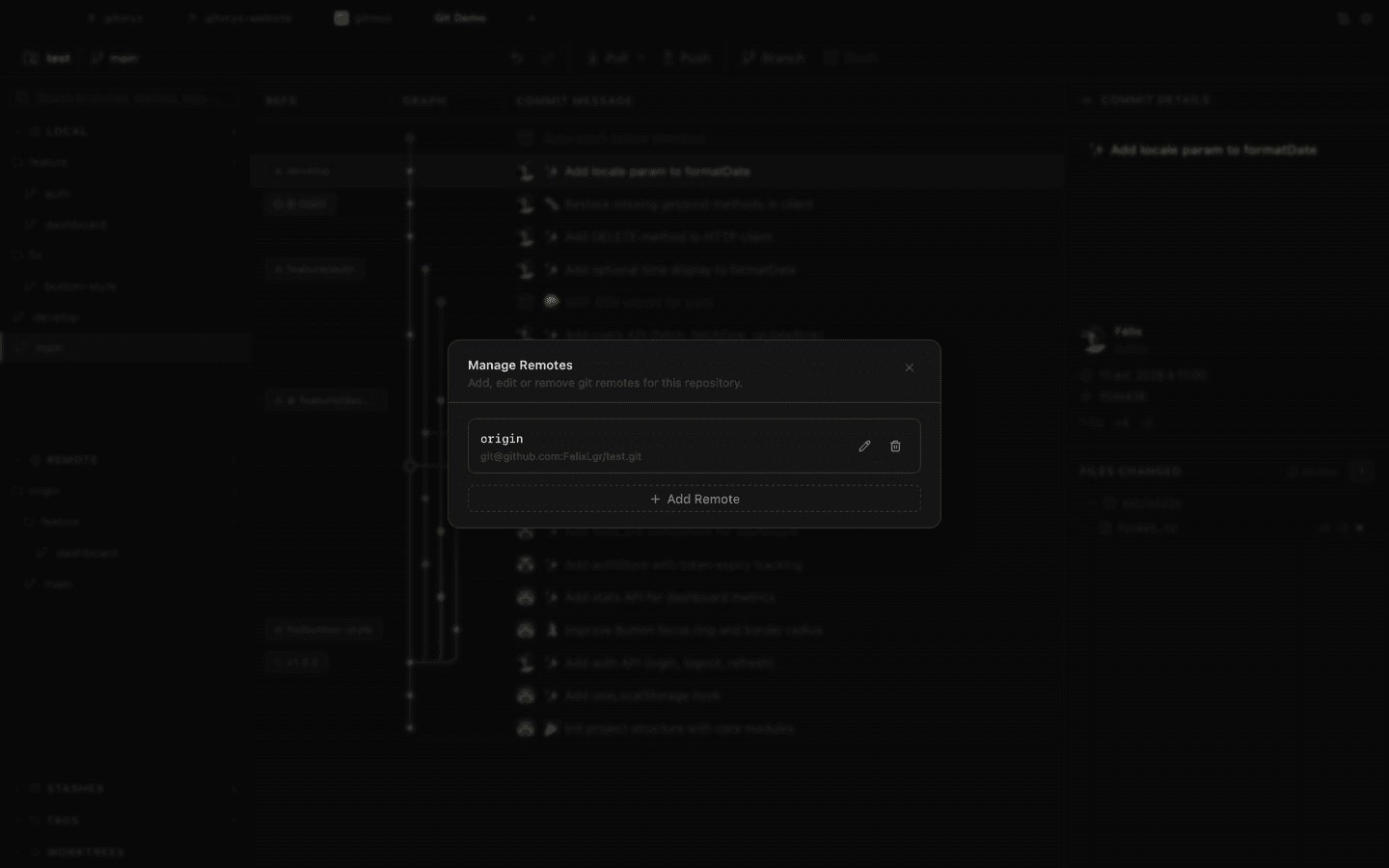1389x868 pixels.
Task: Click the v1.0.0 tag label in refs
Action: 297,663
